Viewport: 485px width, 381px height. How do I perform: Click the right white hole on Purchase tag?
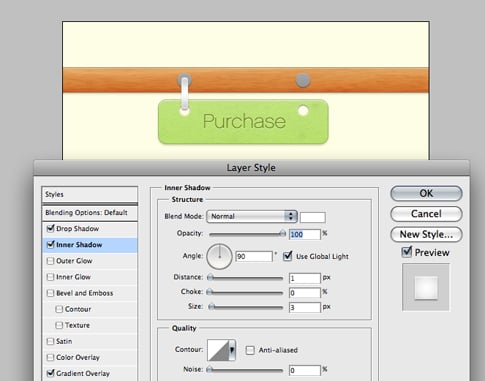tap(303, 111)
